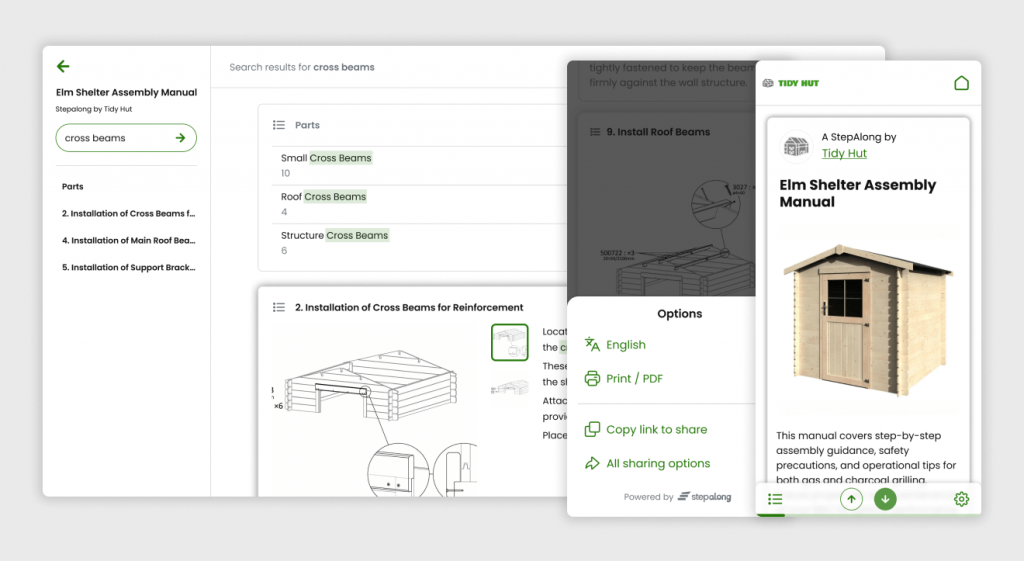
Task: Open the Tidy Hut link
Action: tap(844, 153)
